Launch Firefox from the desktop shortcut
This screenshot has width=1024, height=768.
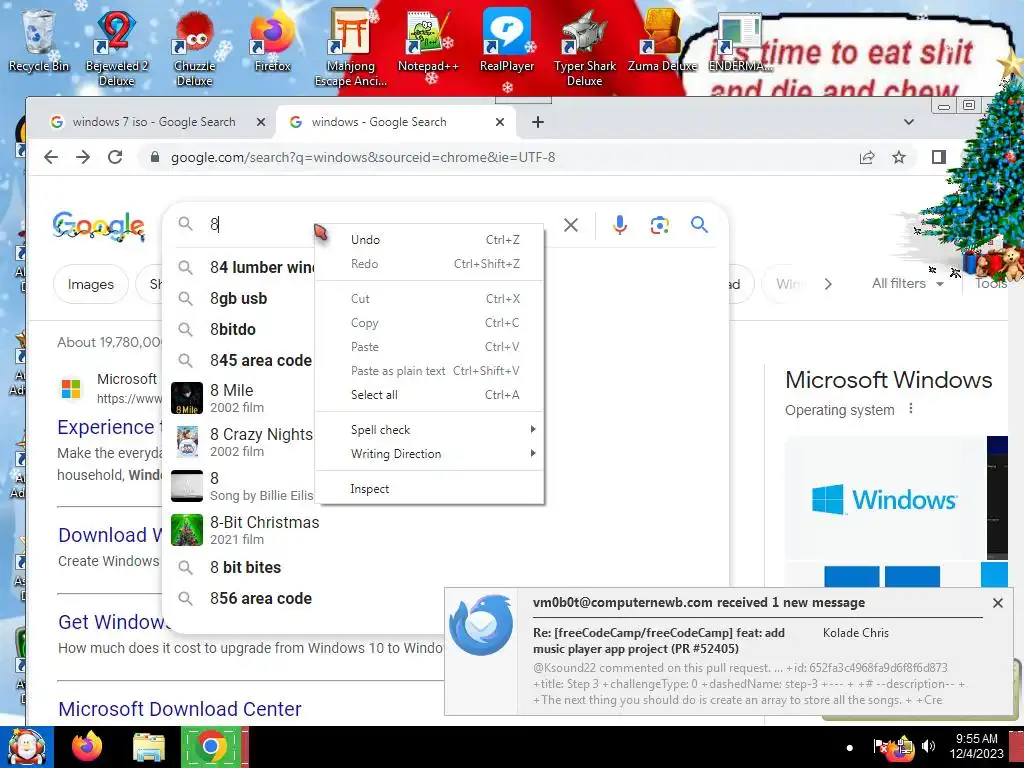272,40
